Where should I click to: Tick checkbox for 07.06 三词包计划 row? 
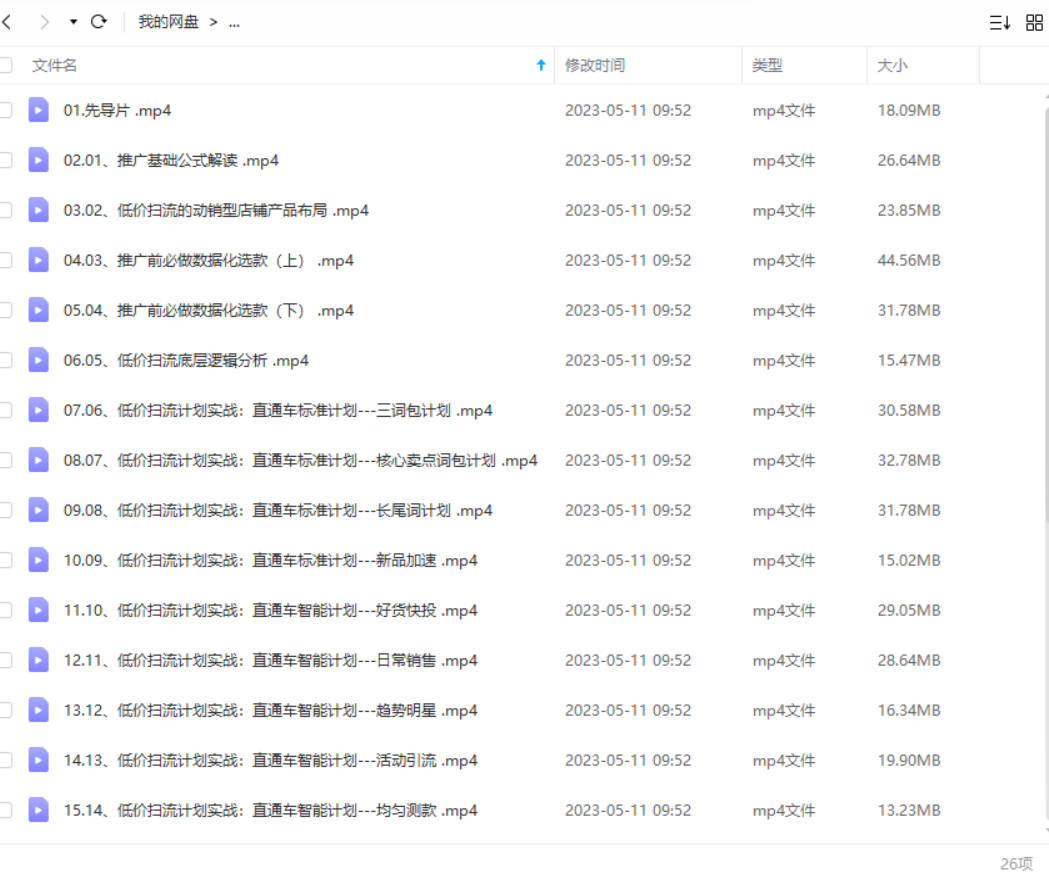click(5, 410)
